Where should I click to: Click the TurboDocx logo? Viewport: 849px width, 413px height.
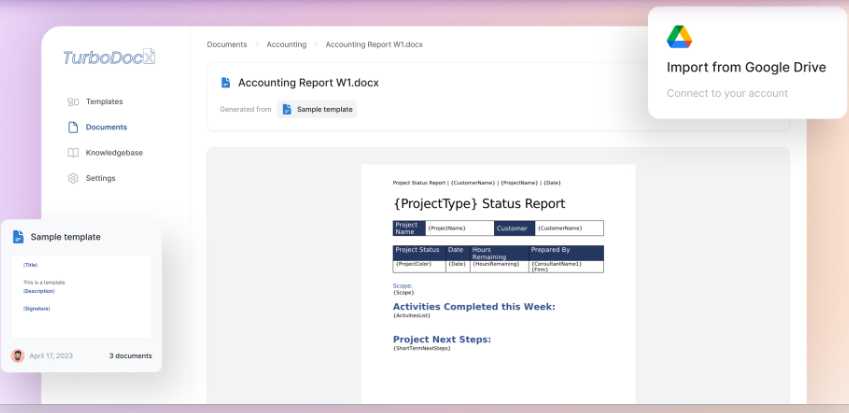109,57
